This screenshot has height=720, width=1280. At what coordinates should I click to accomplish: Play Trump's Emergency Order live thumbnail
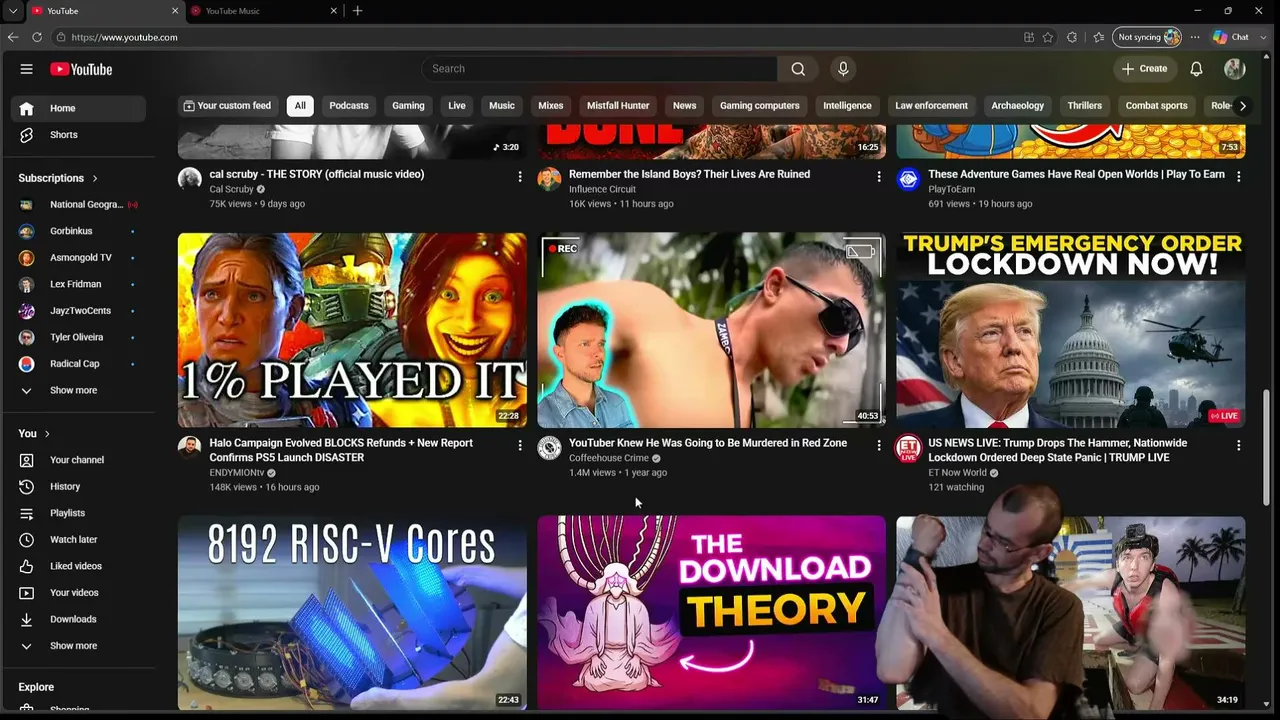[1070, 330]
